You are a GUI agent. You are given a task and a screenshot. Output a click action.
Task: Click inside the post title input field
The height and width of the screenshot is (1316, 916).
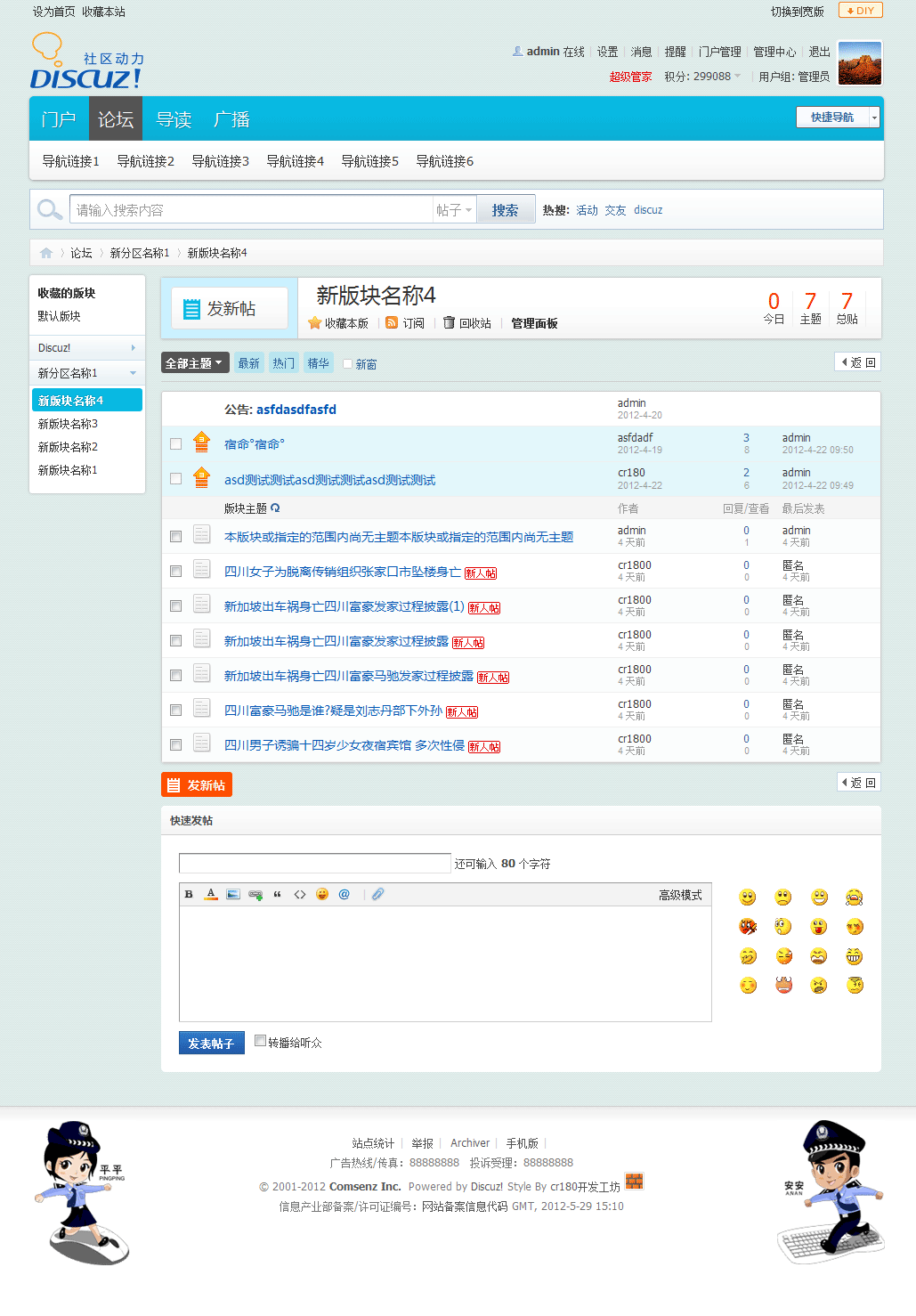tap(314, 863)
